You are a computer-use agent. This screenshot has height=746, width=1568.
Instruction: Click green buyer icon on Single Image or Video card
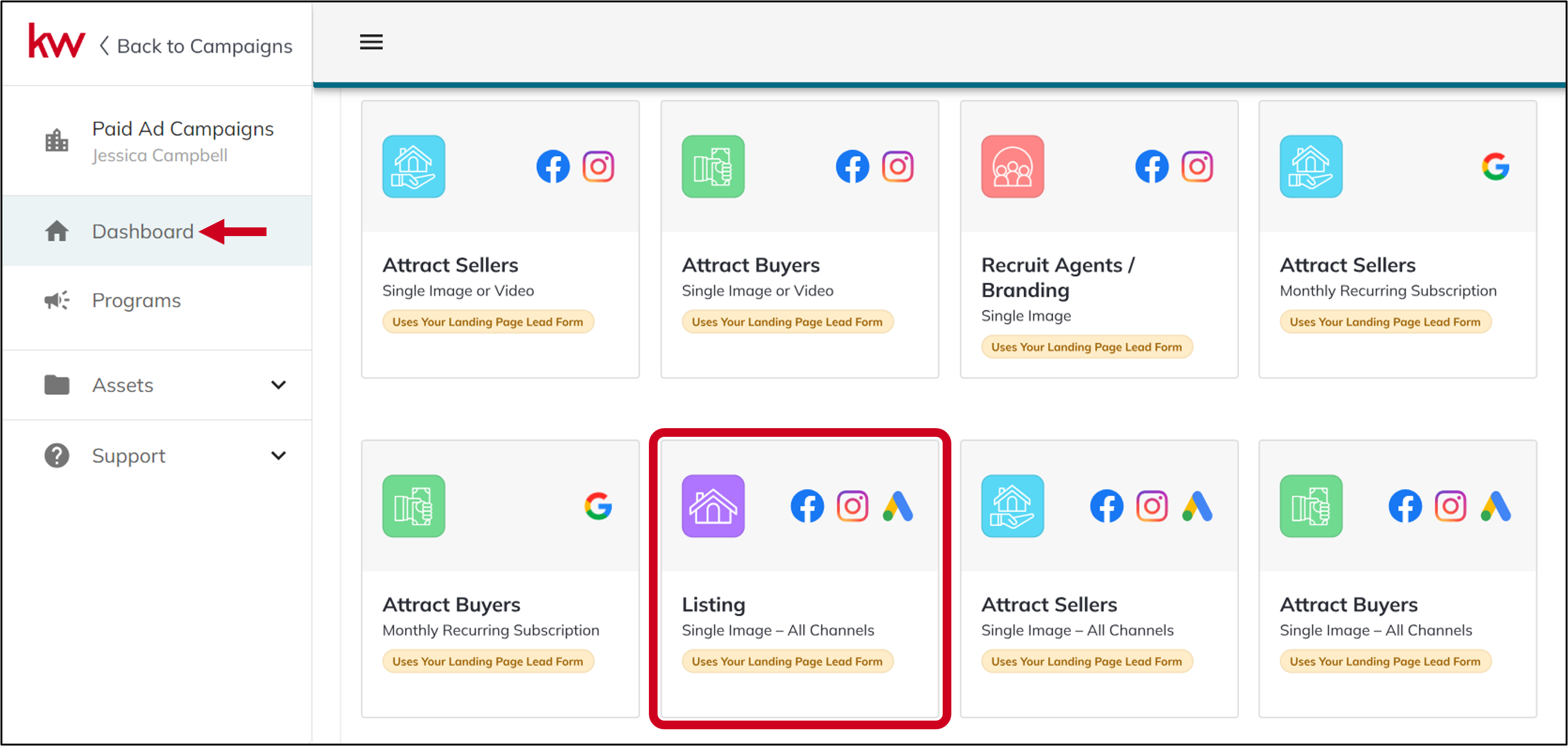pyautogui.click(x=713, y=166)
